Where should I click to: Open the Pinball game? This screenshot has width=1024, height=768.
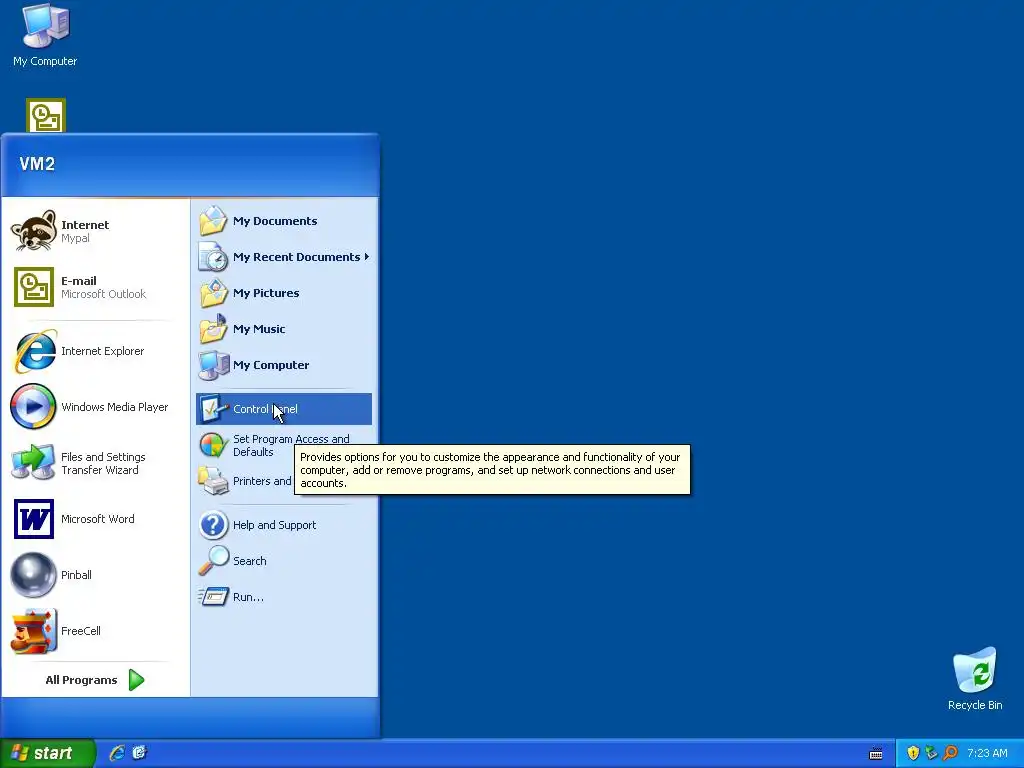point(95,575)
